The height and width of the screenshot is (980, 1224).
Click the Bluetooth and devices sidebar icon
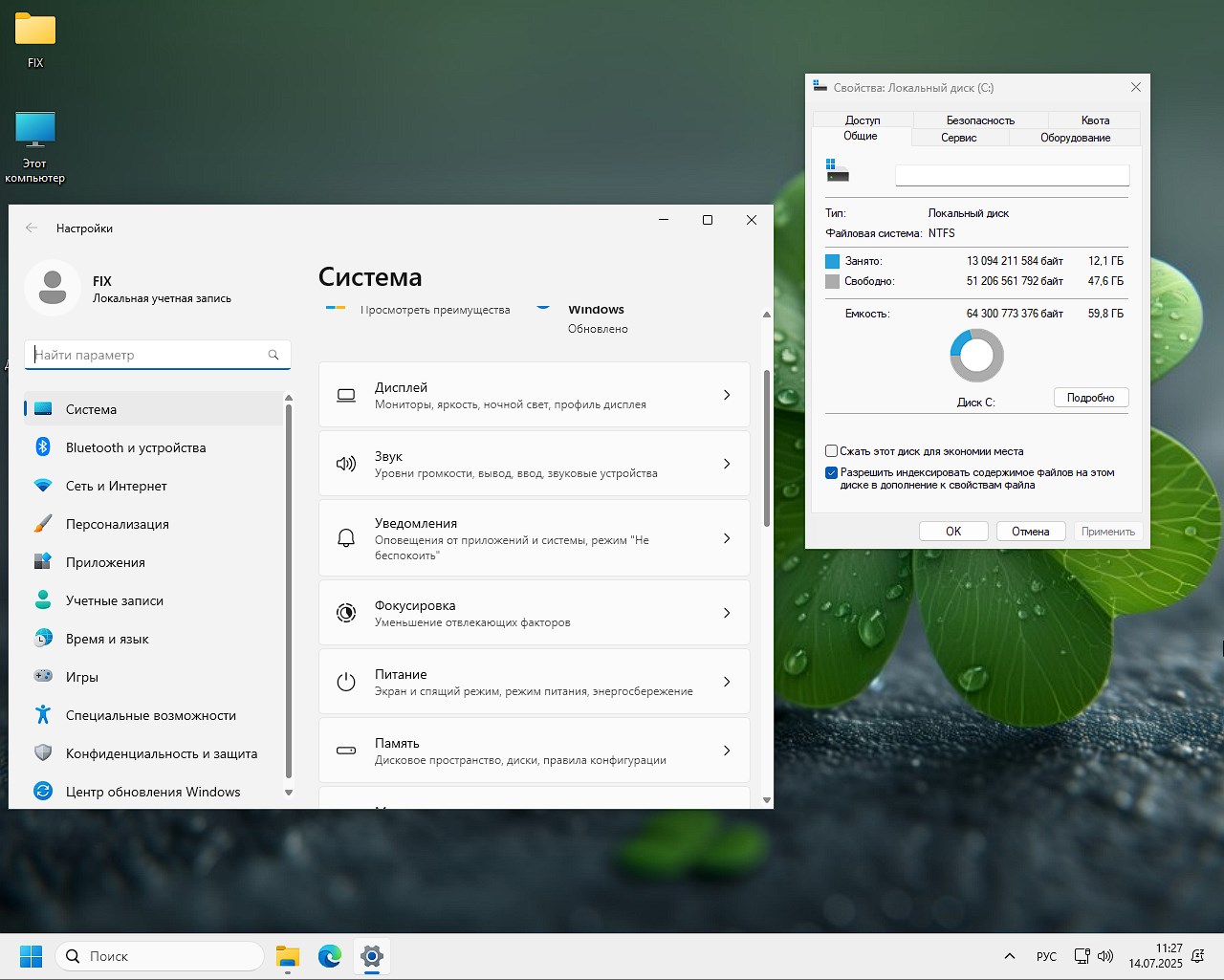point(43,447)
